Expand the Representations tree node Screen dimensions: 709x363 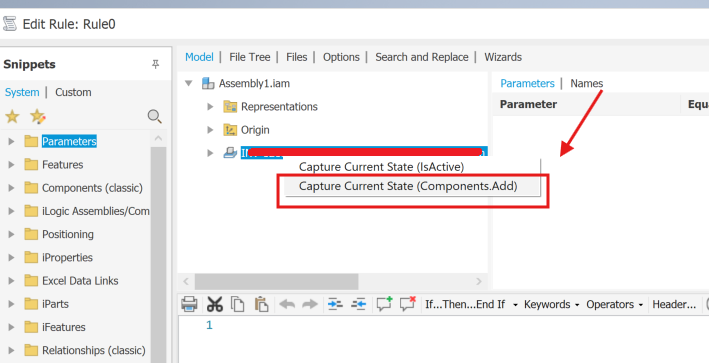click(x=210, y=107)
